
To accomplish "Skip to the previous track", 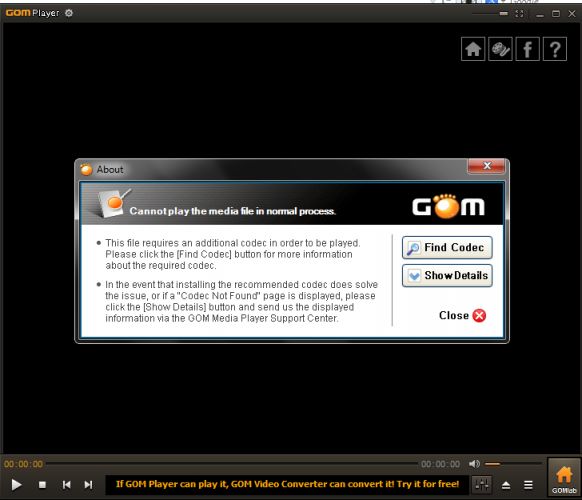I will click(x=66, y=485).
